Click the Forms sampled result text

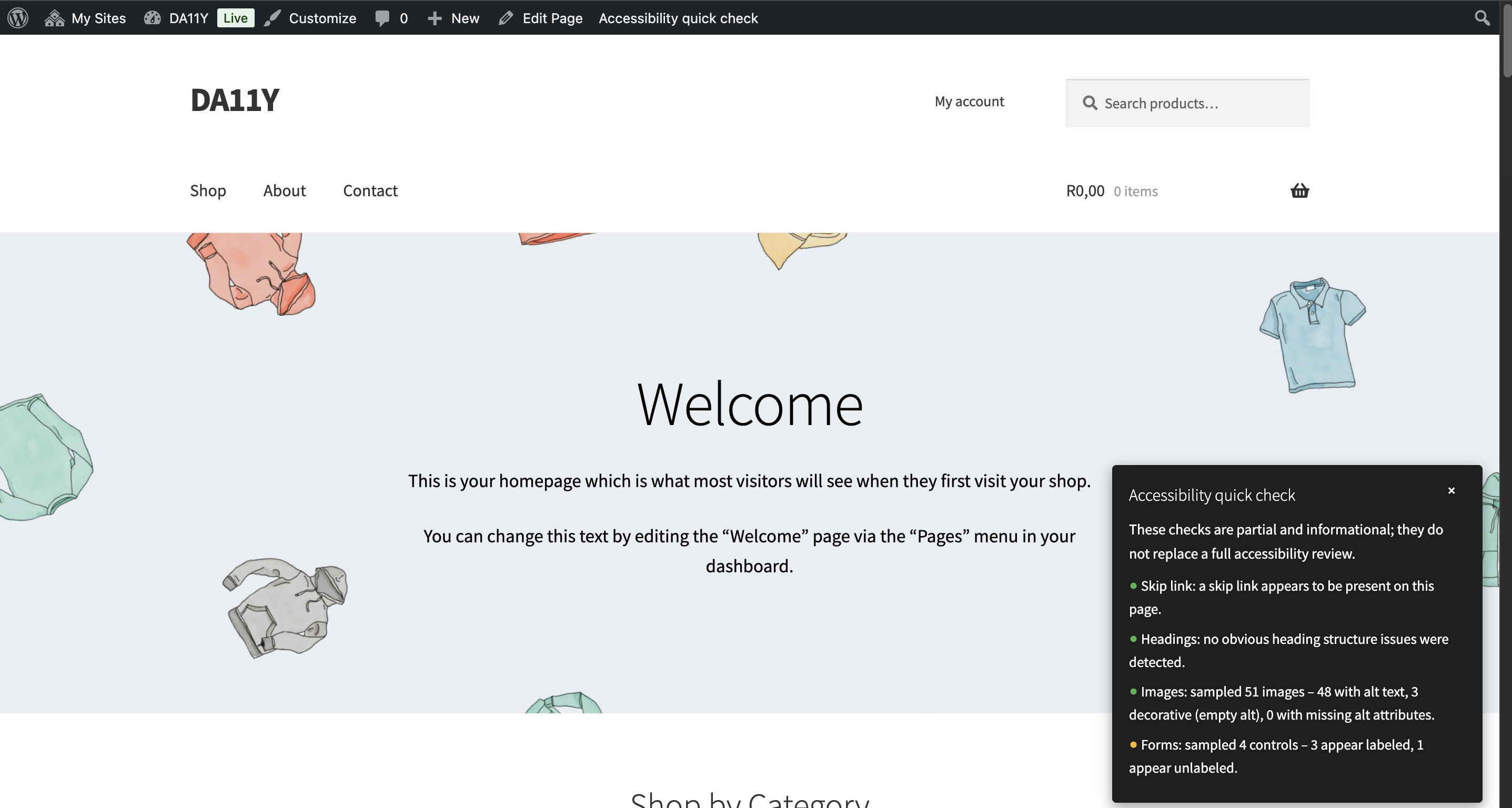pyautogui.click(x=1276, y=755)
